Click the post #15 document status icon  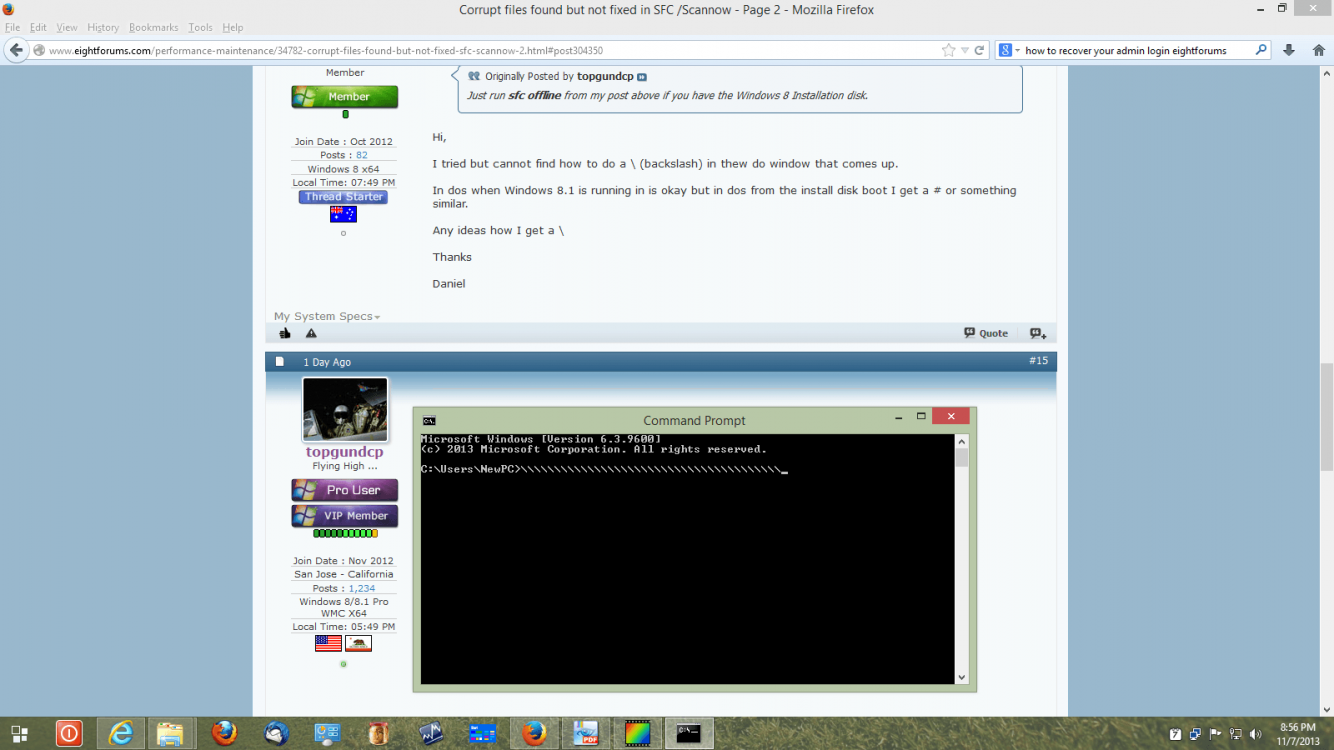click(280, 361)
